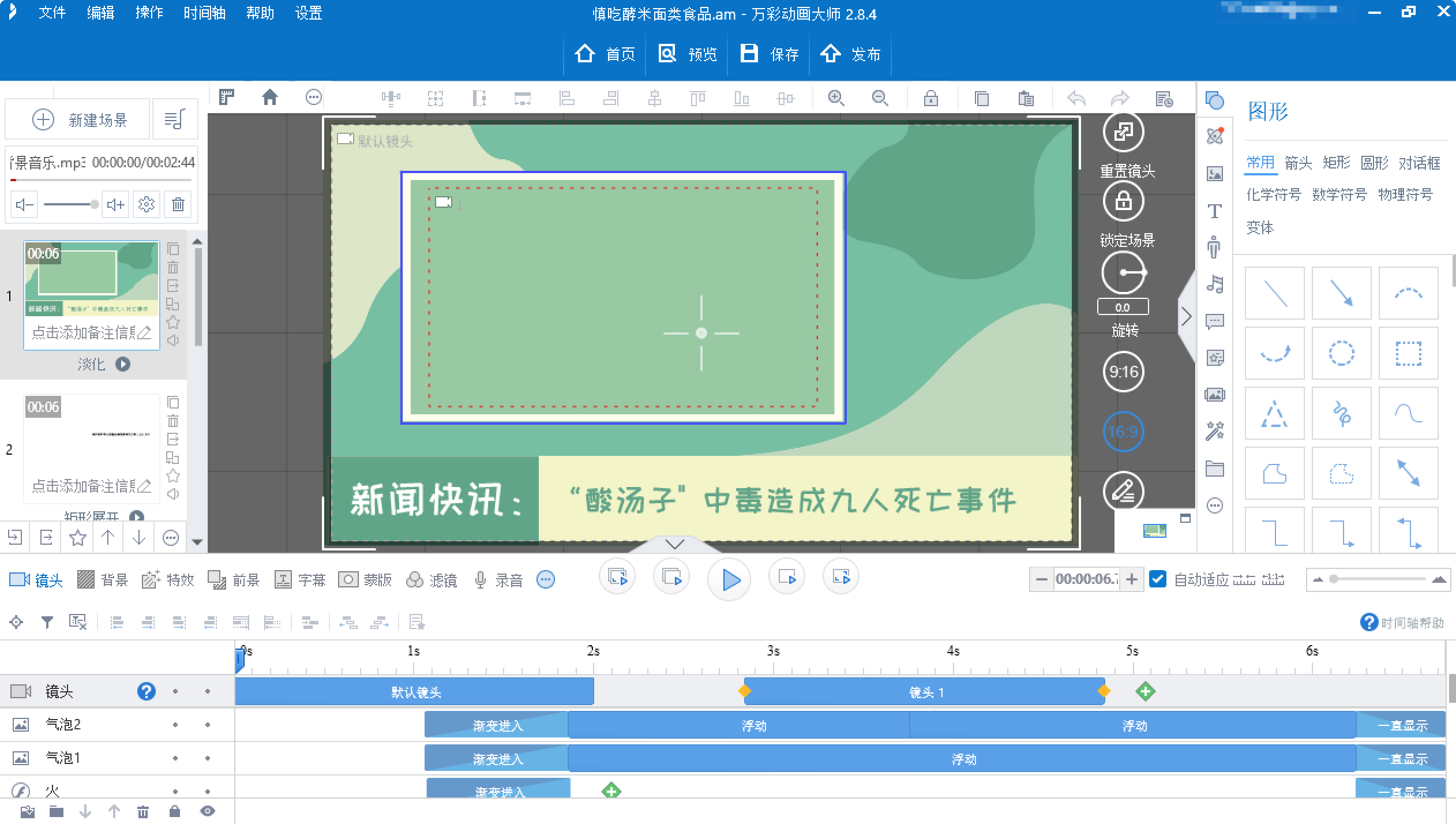
Task: Select the straight line shape
Action: tap(1275, 293)
